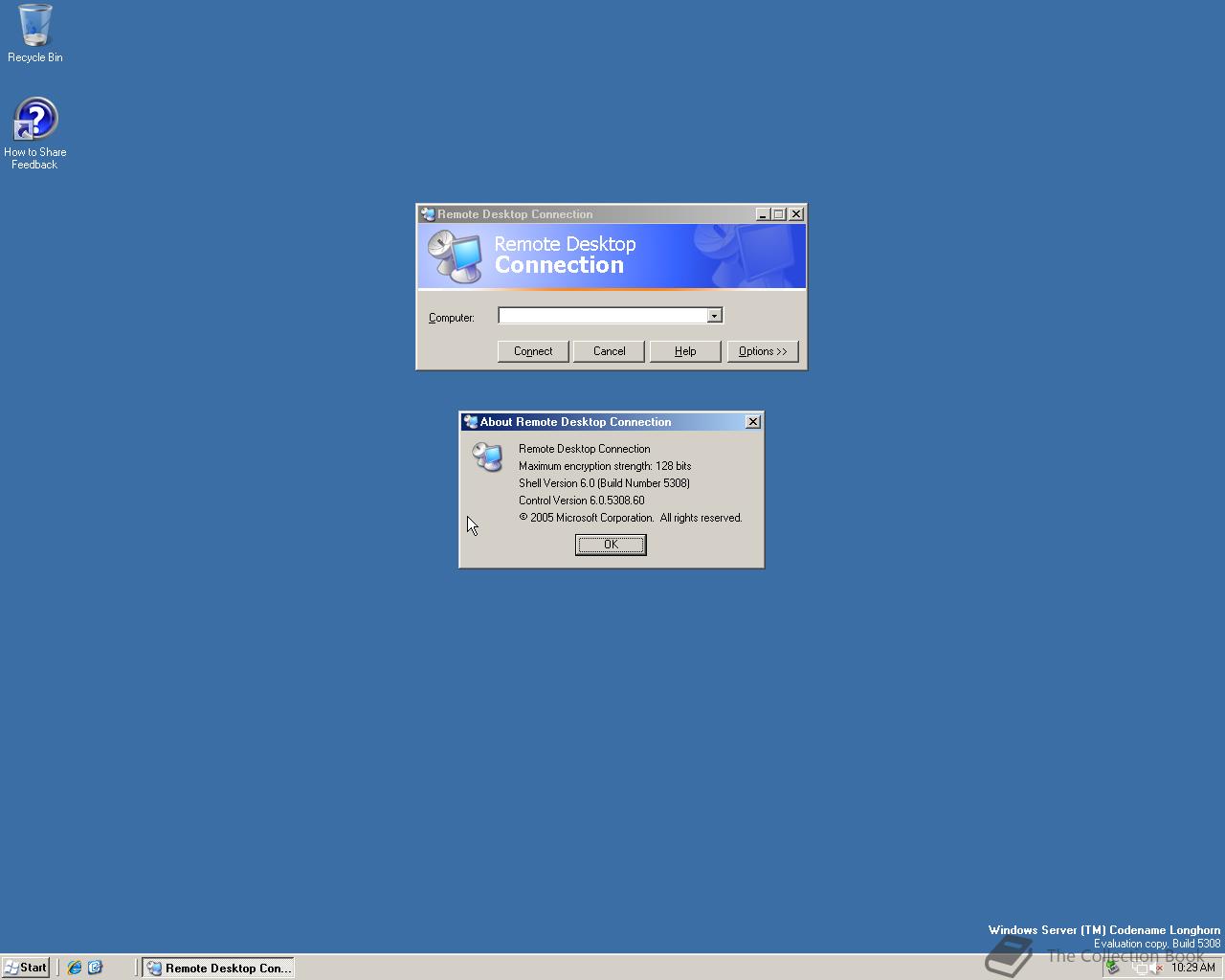Click the Remote Desktop Con... taskbar button
Viewport: 1225px width, 980px height.
coord(217,968)
